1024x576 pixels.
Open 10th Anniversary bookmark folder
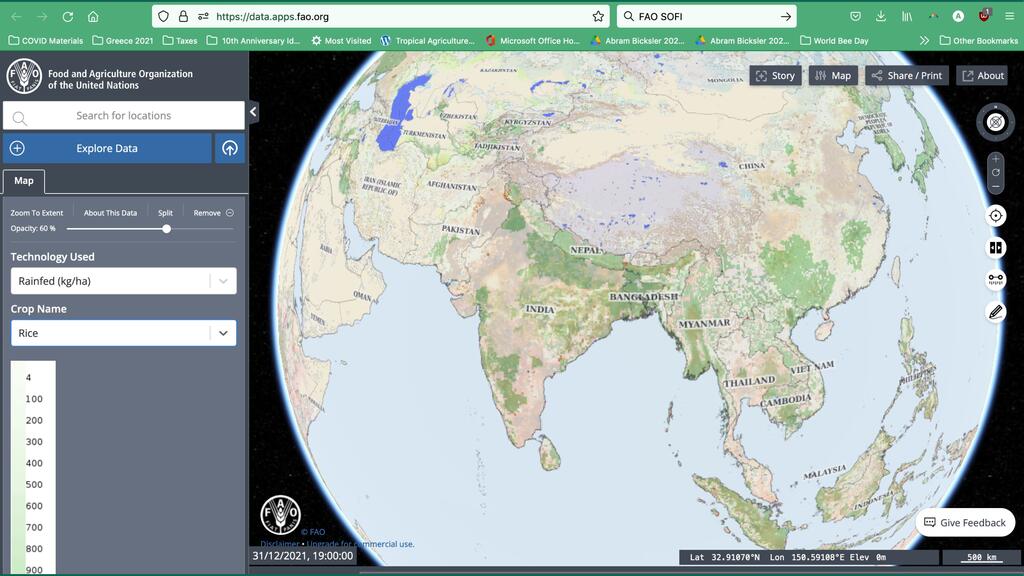tap(253, 40)
